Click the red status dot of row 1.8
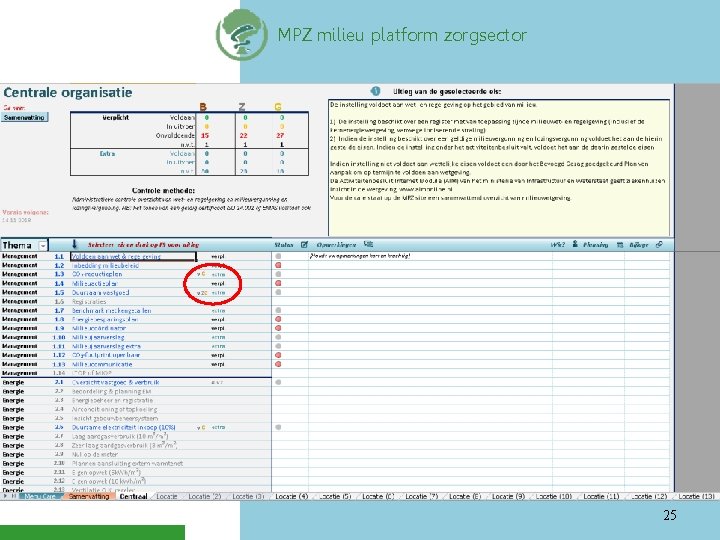 pyautogui.click(x=278, y=319)
